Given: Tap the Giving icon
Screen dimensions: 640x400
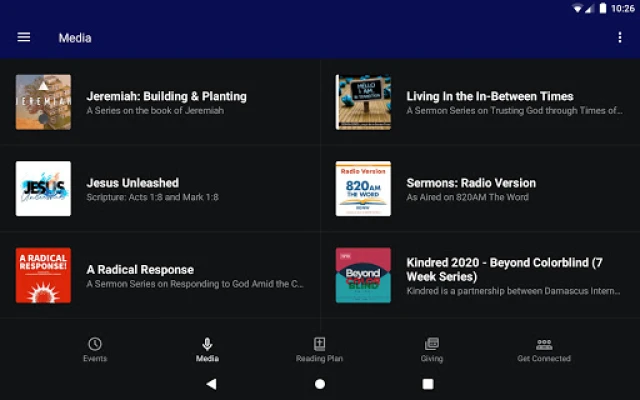Looking at the screenshot, I should 432,344.
